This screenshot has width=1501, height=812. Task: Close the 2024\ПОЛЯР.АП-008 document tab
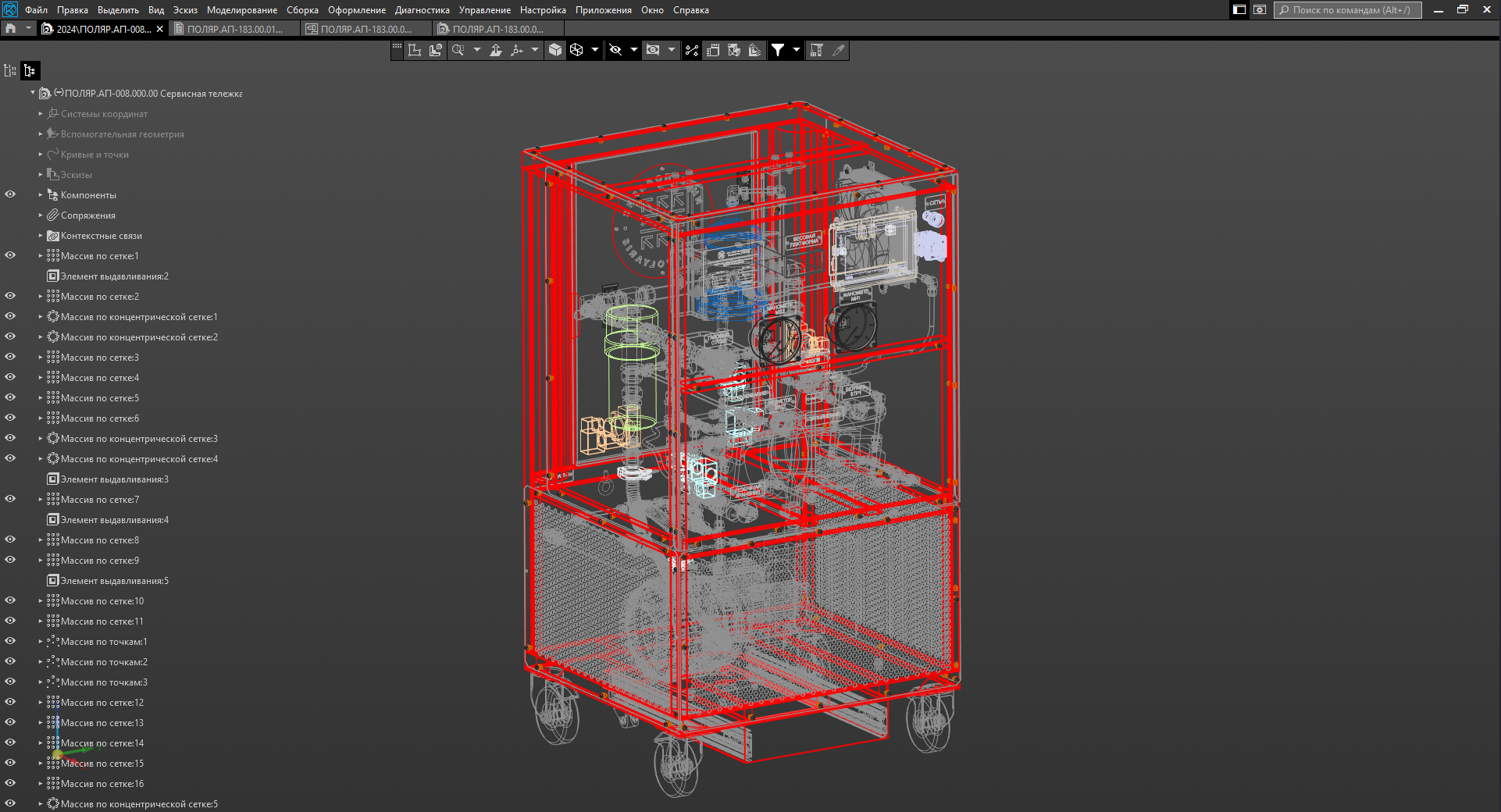coord(160,29)
